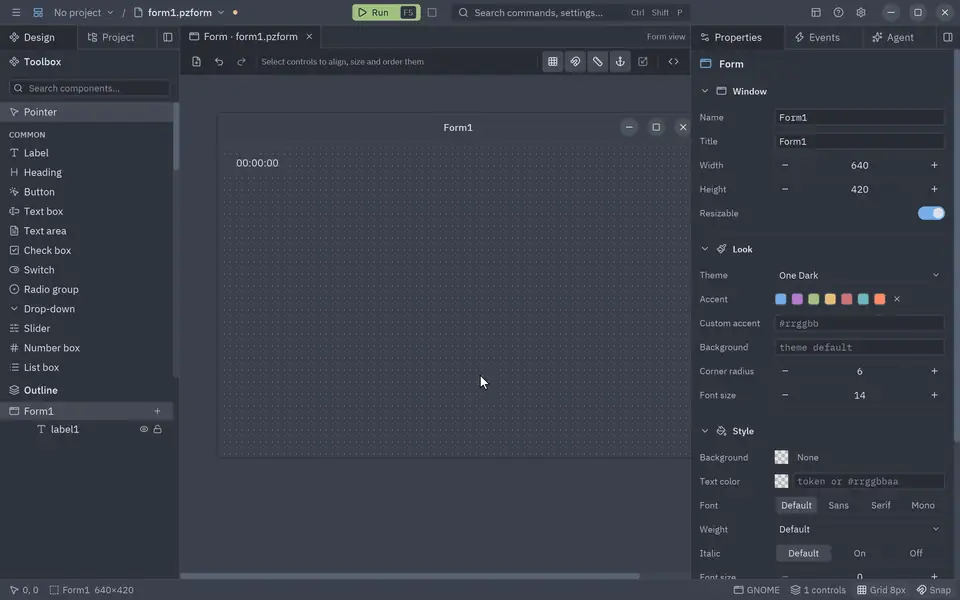This screenshot has width=960, height=600.
Task: Select the Form · form1.pzform document tab
Action: [x=250, y=37]
